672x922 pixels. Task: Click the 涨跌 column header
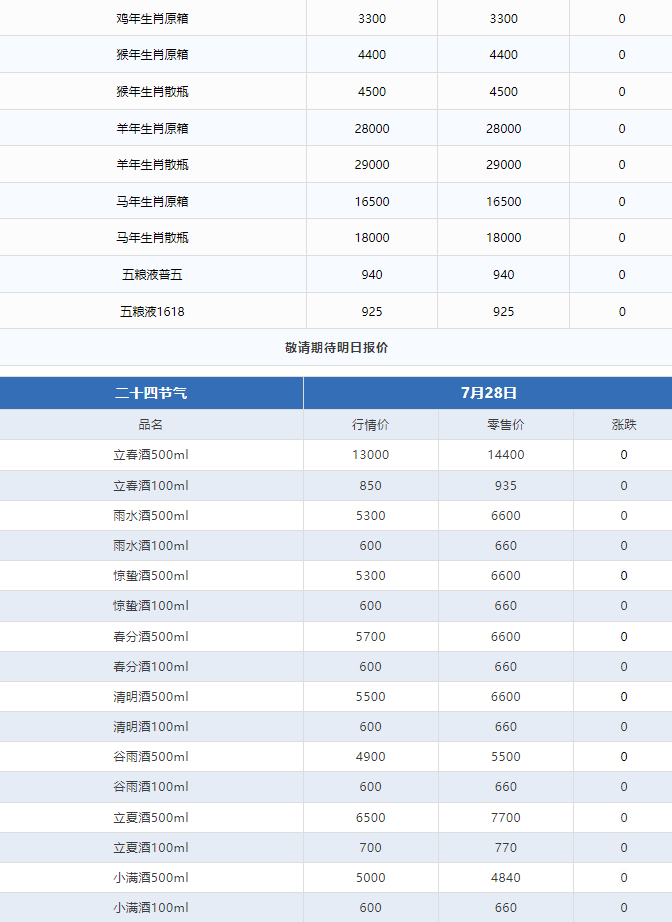624,425
